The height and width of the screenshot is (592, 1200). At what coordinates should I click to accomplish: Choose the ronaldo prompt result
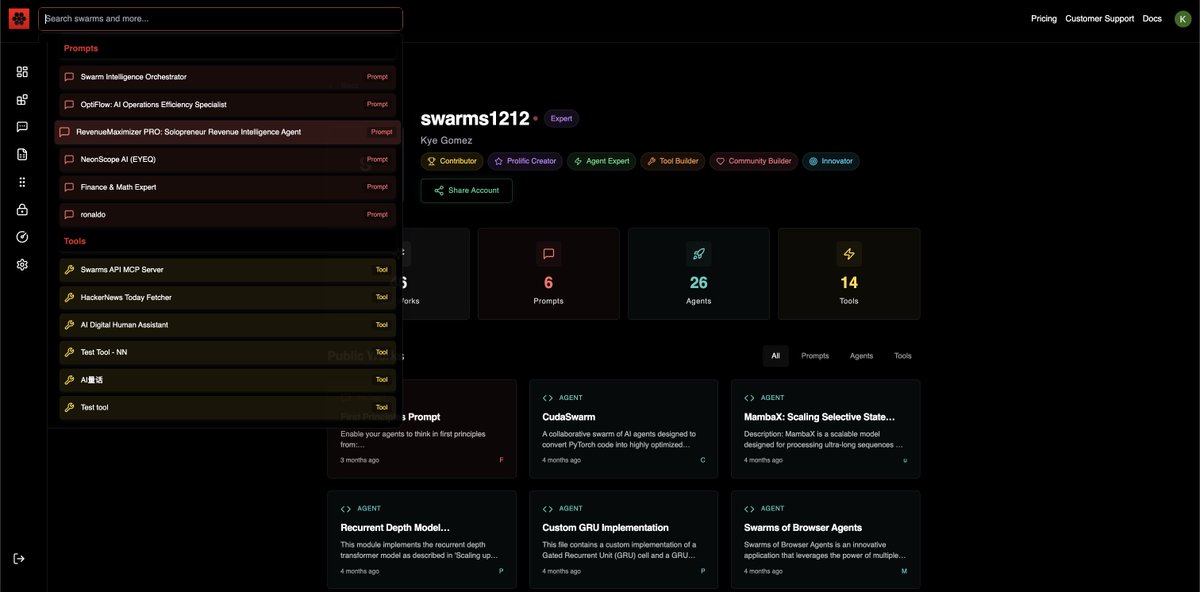coord(227,215)
